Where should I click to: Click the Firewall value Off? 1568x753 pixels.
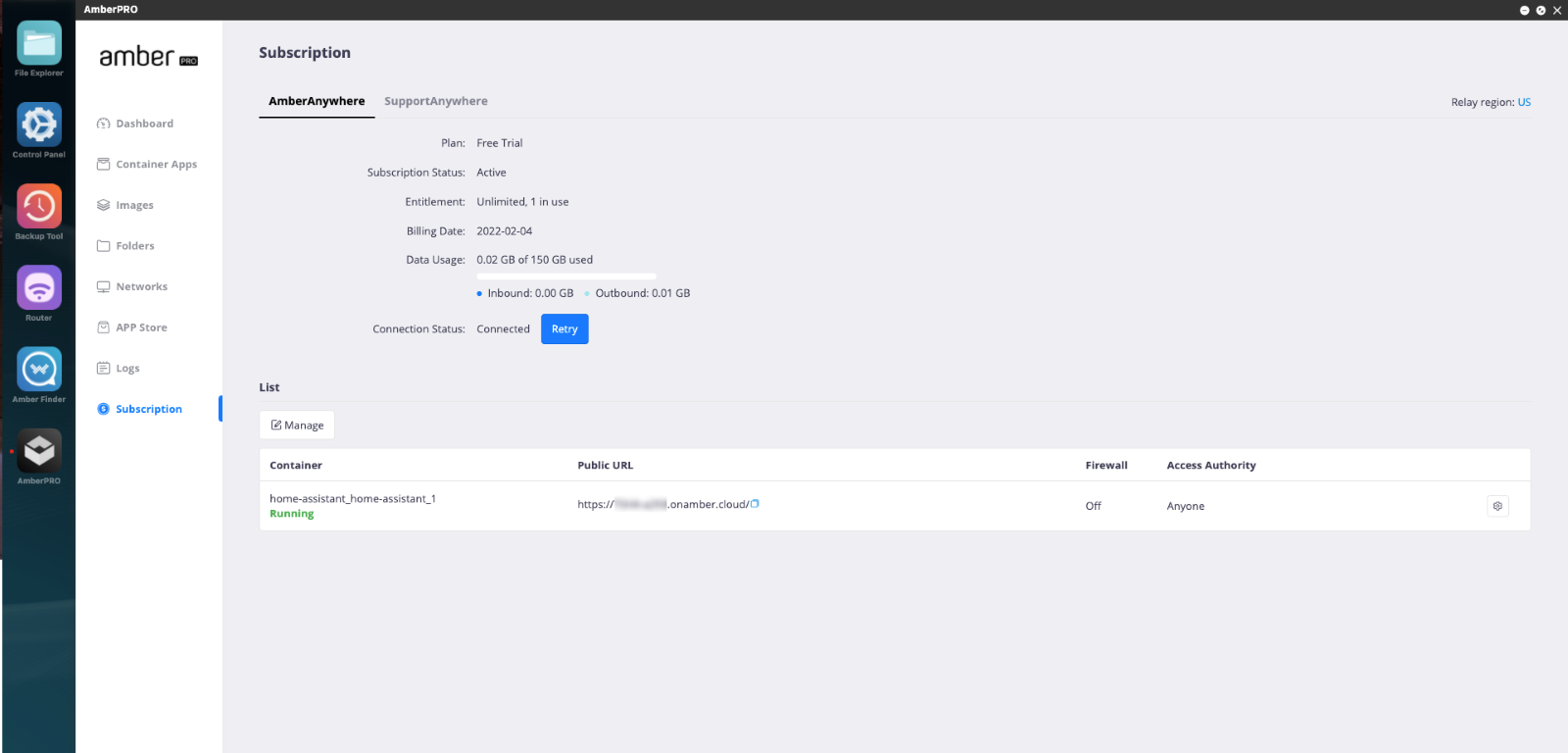pos(1094,506)
